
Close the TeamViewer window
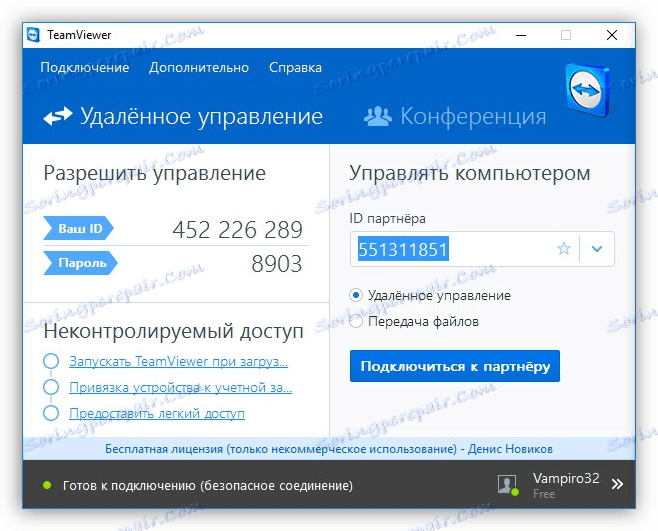tap(612, 35)
